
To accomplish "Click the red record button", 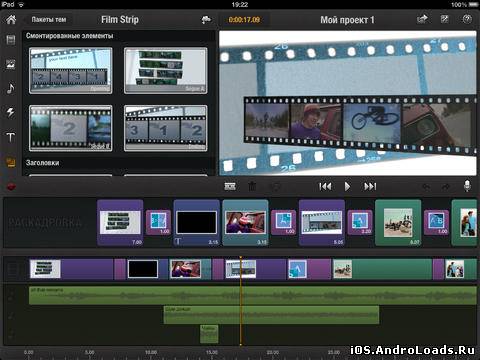I will coord(11,187).
